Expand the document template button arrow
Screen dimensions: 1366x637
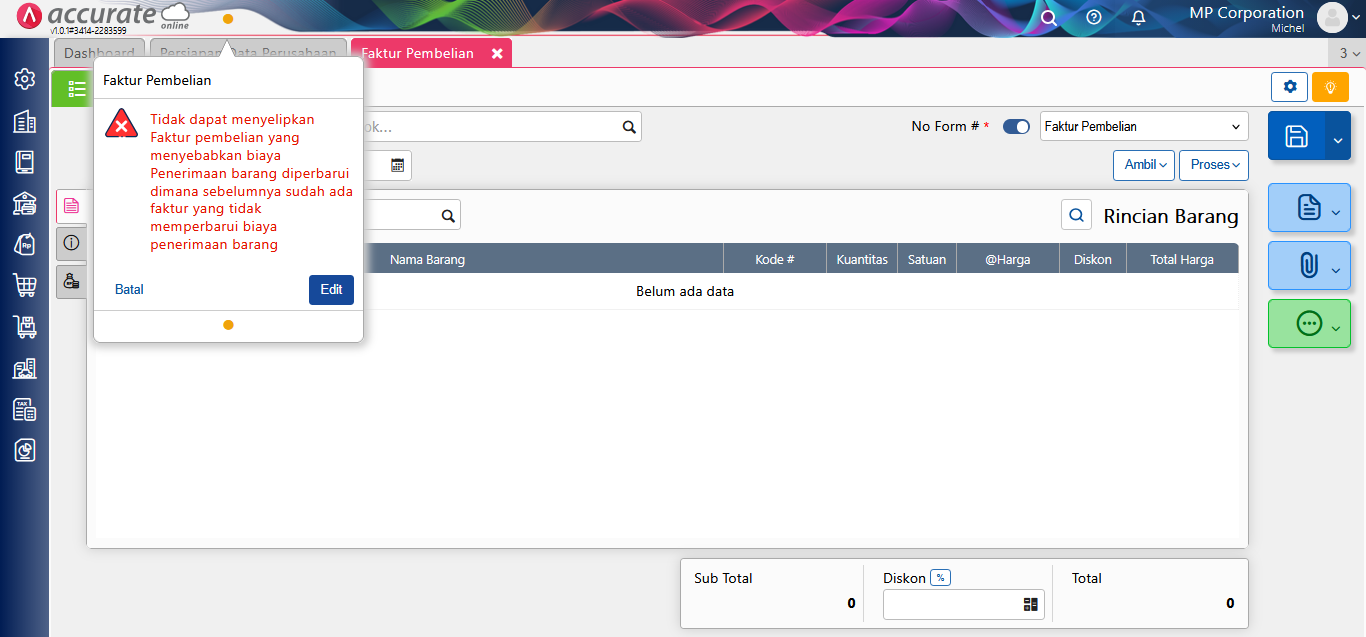pos(1337,211)
